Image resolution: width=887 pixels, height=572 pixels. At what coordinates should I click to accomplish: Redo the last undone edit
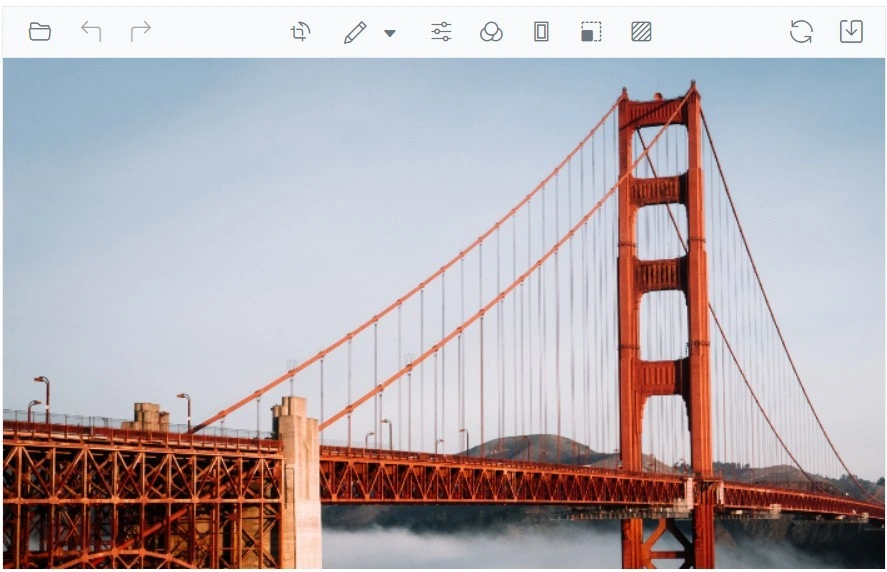pyautogui.click(x=140, y=32)
